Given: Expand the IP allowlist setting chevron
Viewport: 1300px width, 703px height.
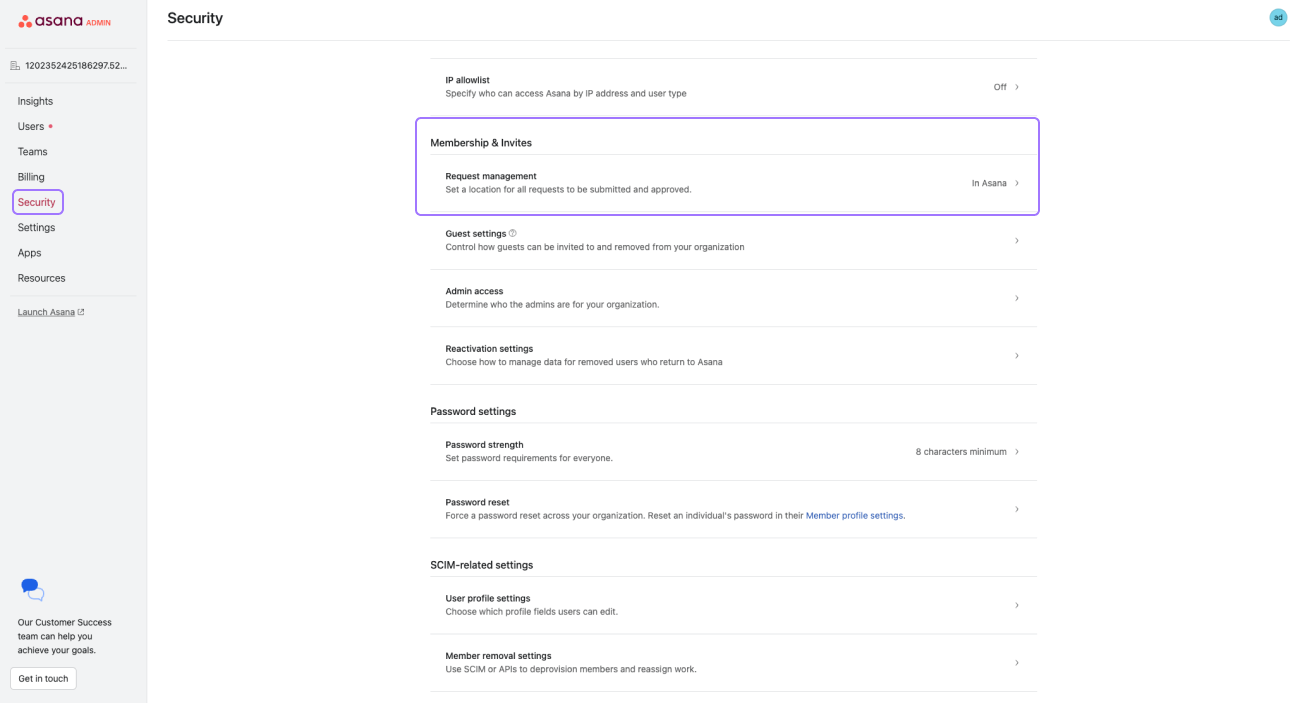Looking at the screenshot, I should point(1017,87).
